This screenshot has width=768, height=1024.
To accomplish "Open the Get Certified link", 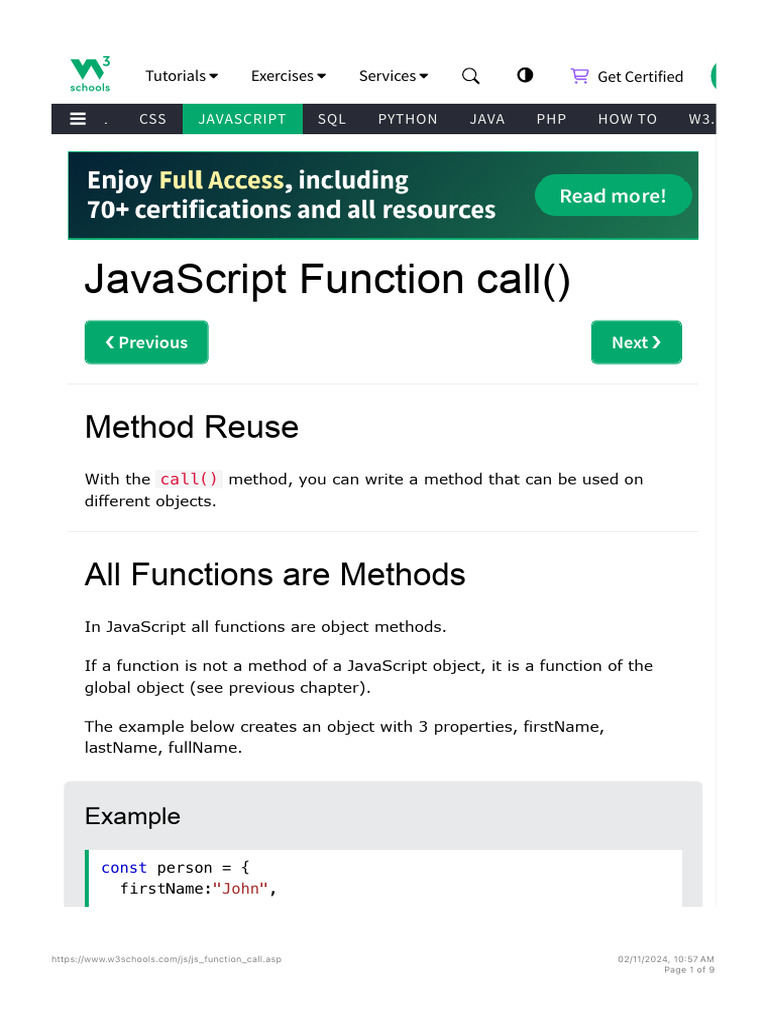I will [640, 76].
